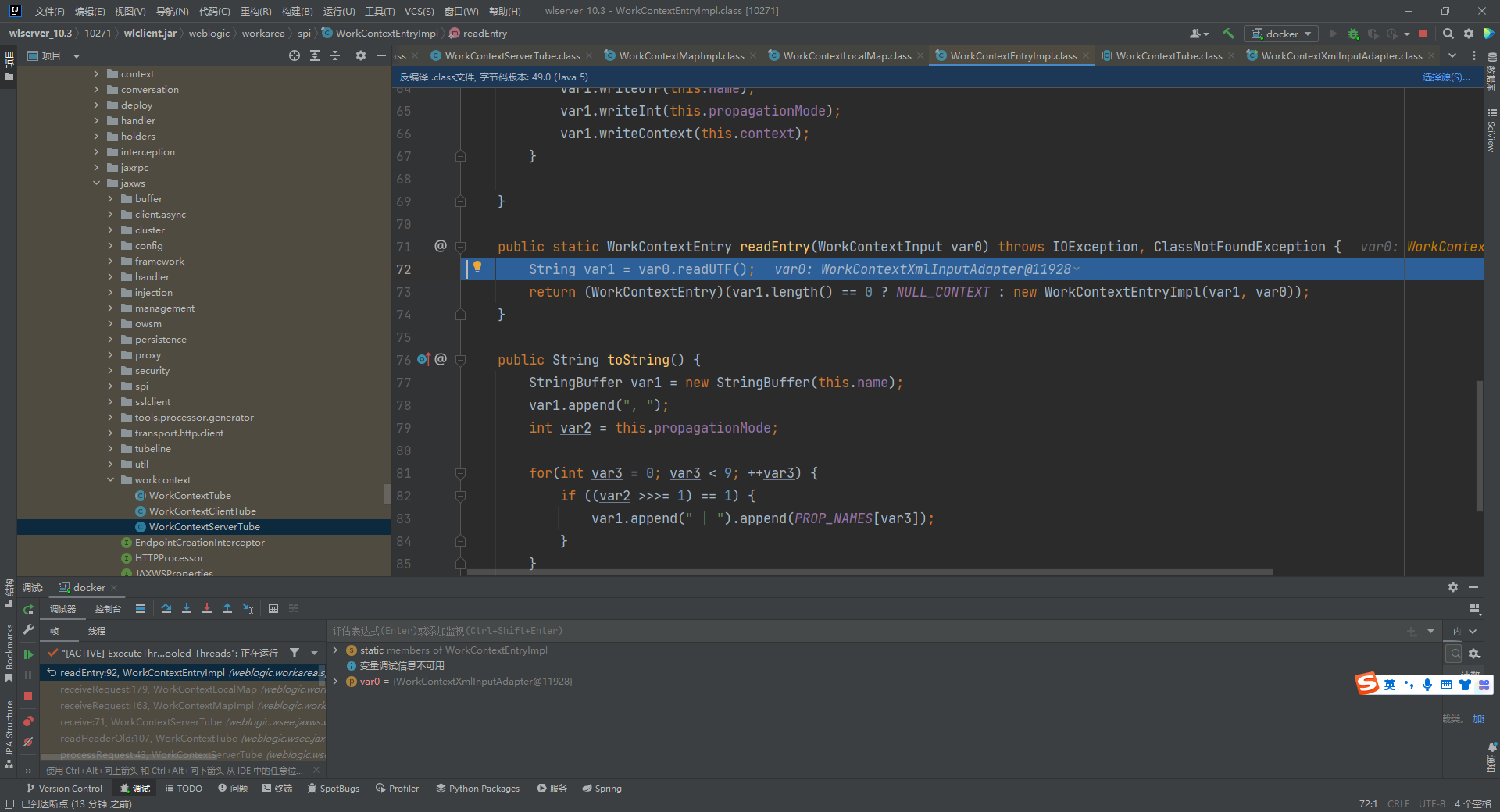Collapse the workcontext folder
Viewport: 1500px width, 812px height.
click(110, 480)
